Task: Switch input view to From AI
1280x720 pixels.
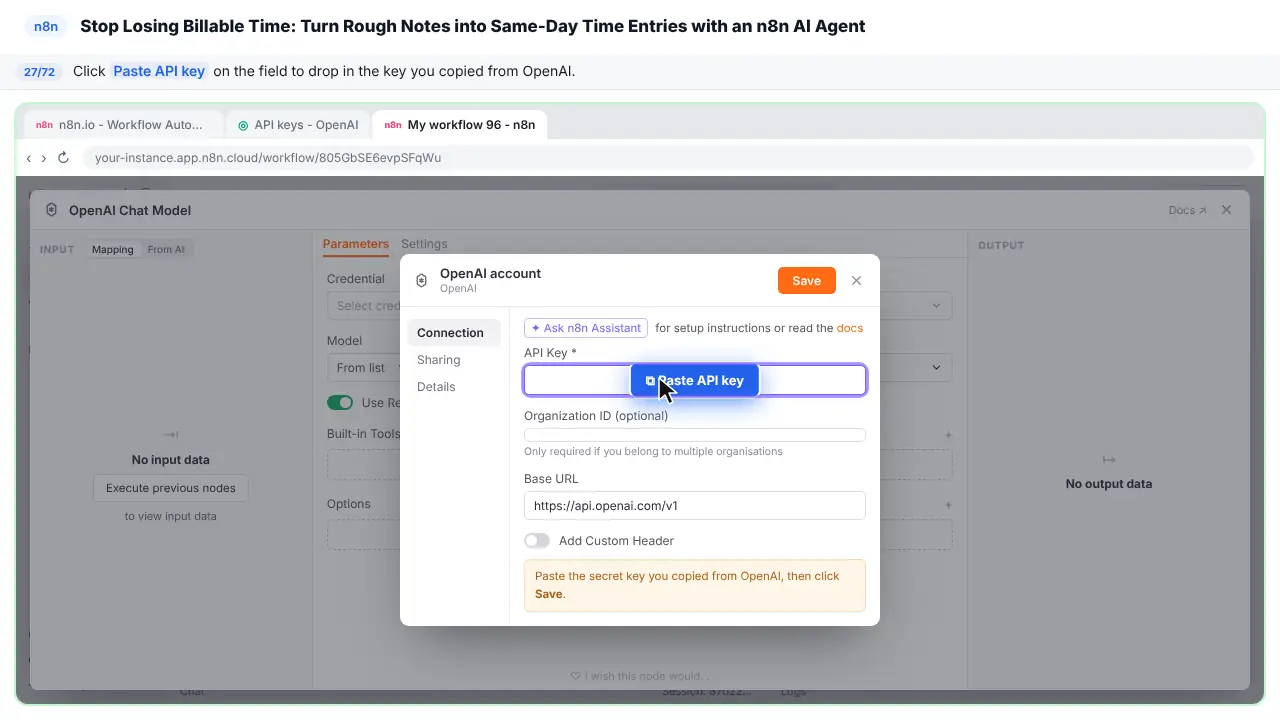Action: pos(166,250)
